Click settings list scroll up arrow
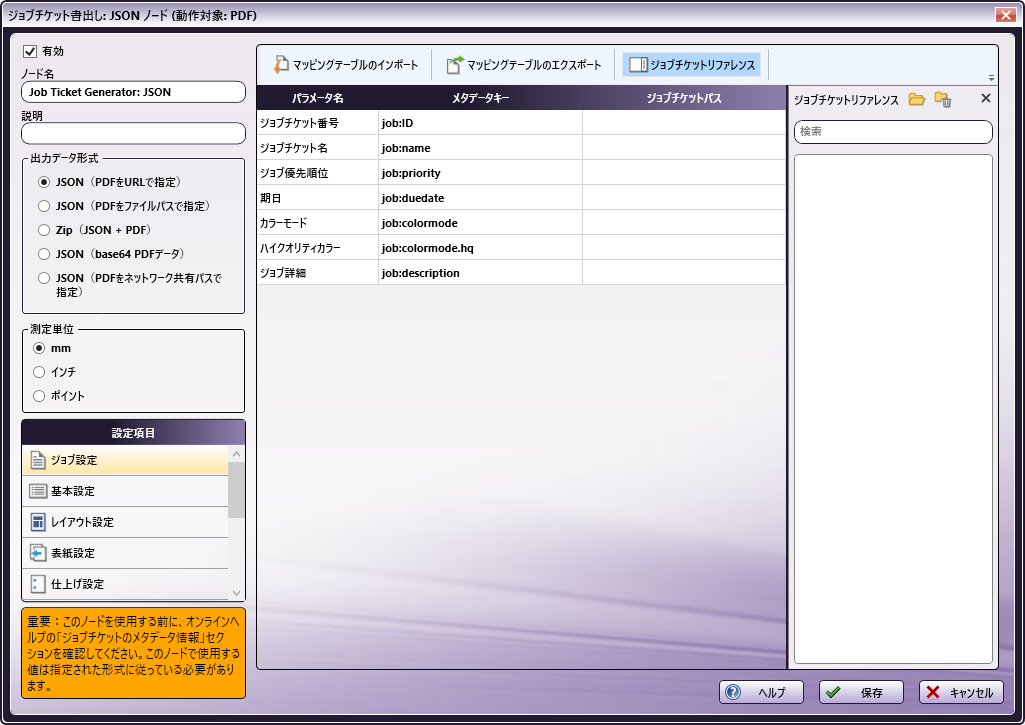The height and width of the screenshot is (725, 1025). (x=237, y=454)
